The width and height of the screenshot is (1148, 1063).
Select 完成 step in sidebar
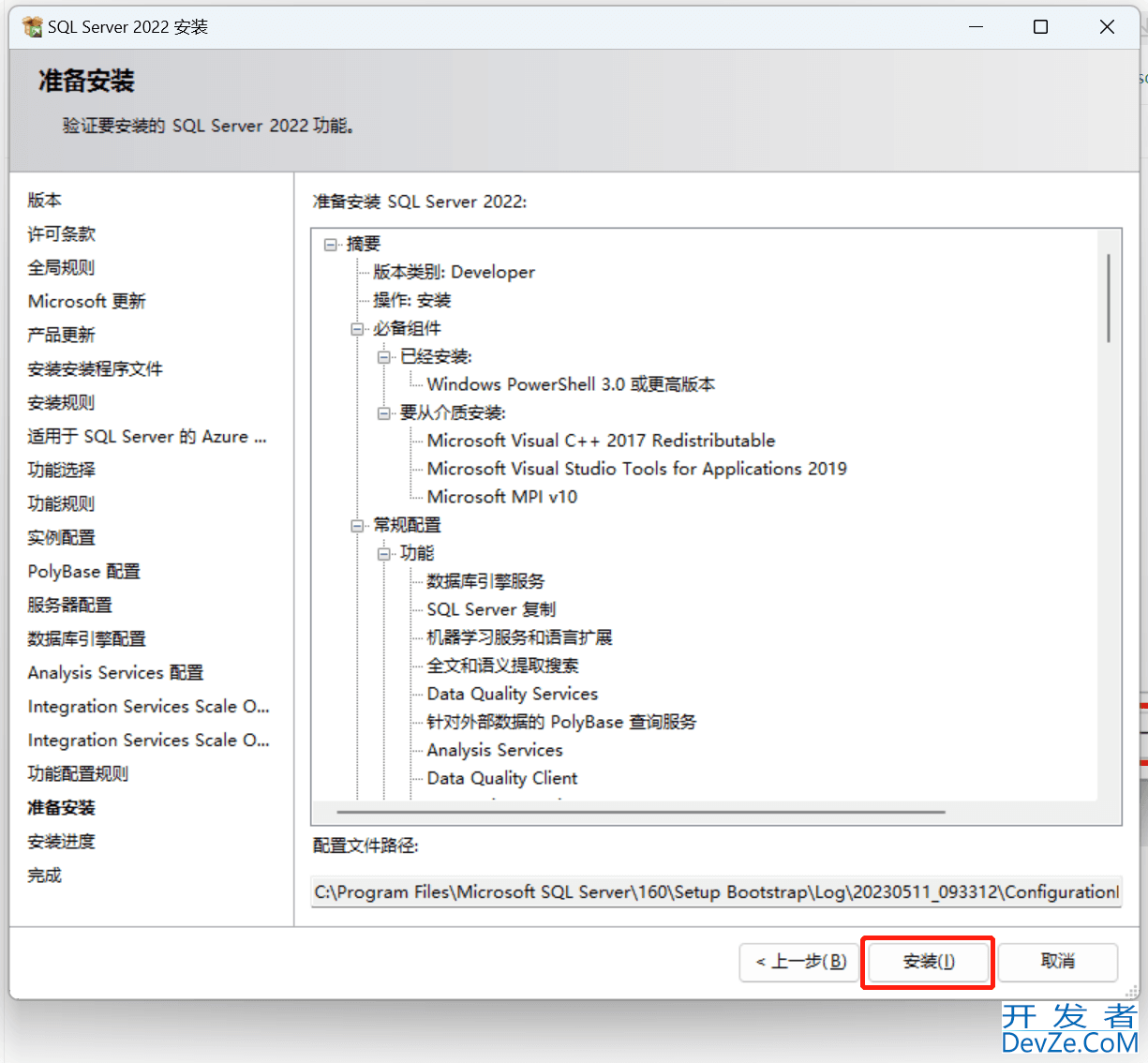click(x=45, y=875)
